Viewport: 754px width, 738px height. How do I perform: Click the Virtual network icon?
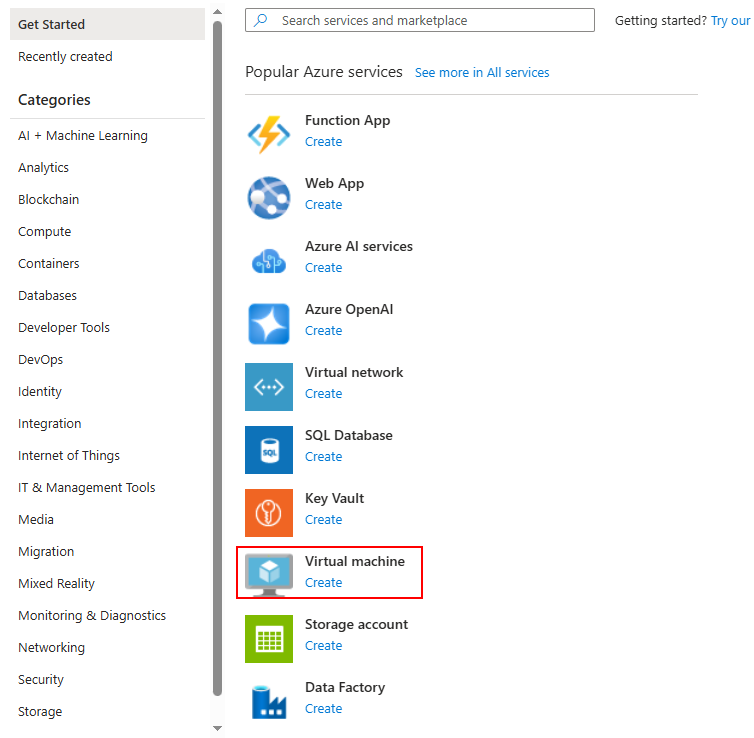click(269, 387)
